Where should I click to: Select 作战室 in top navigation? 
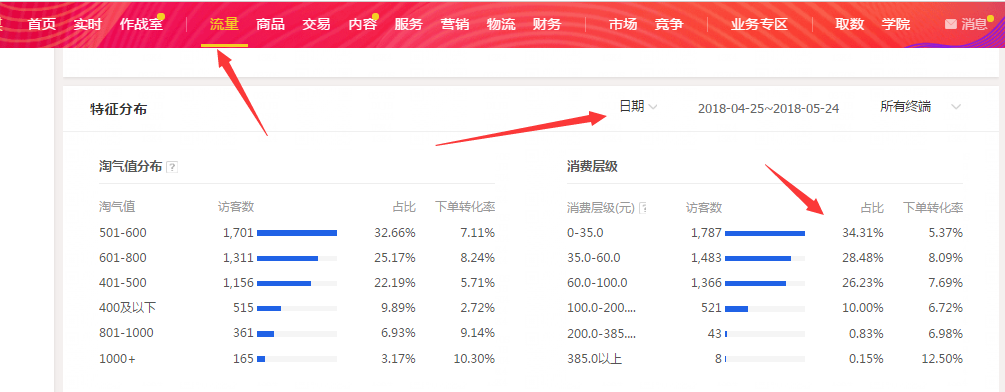pyautogui.click(x=142, y=24)
